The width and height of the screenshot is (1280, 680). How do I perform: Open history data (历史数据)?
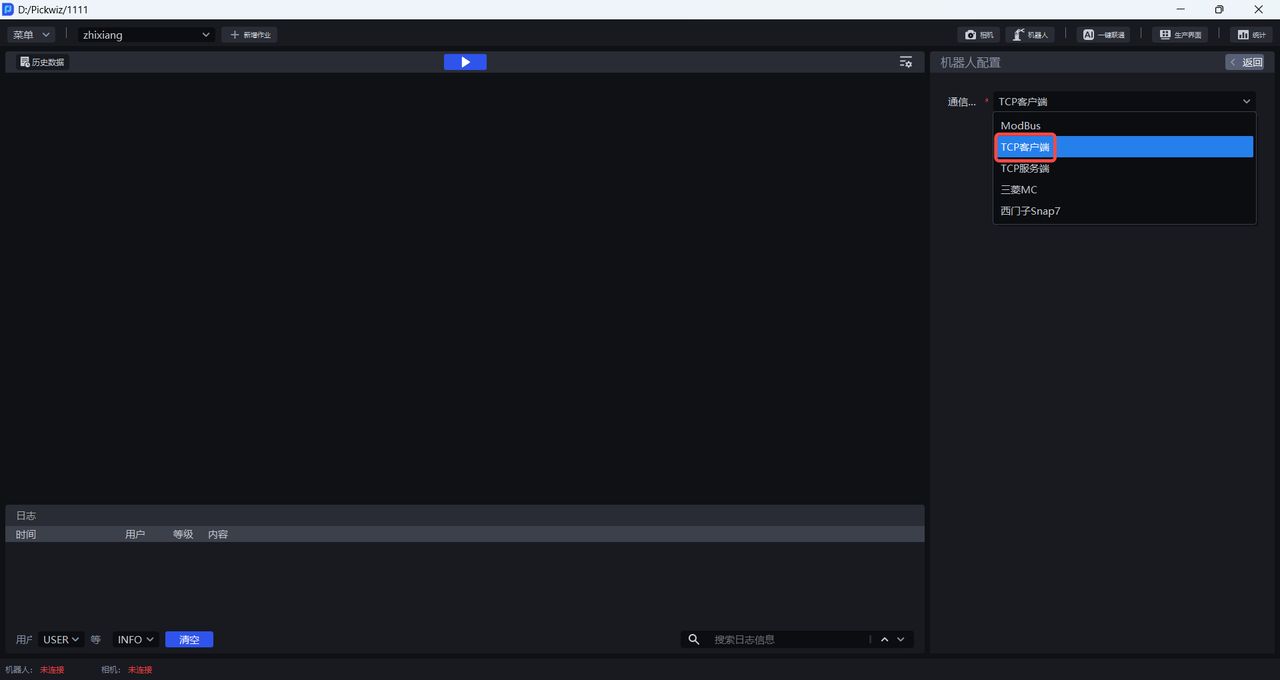pos(42,62)
